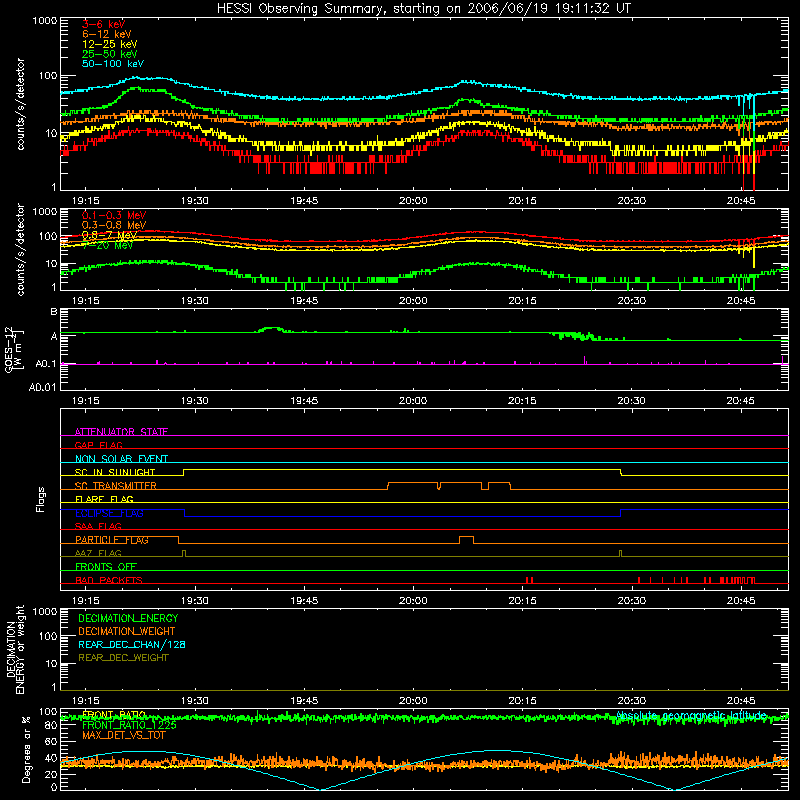
Task: Click the A0.1 tick label on GOES panel
Action: (x=46, y=364)
